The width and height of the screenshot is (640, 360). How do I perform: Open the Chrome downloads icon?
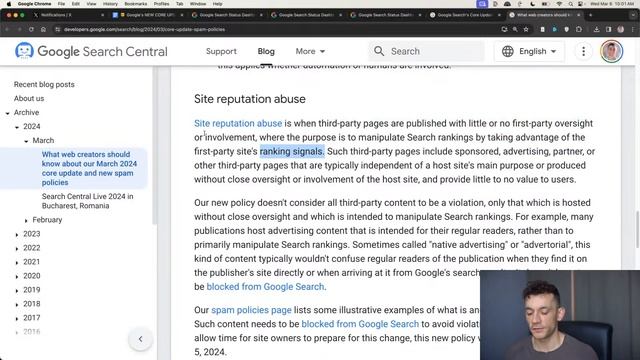[596, 29]
